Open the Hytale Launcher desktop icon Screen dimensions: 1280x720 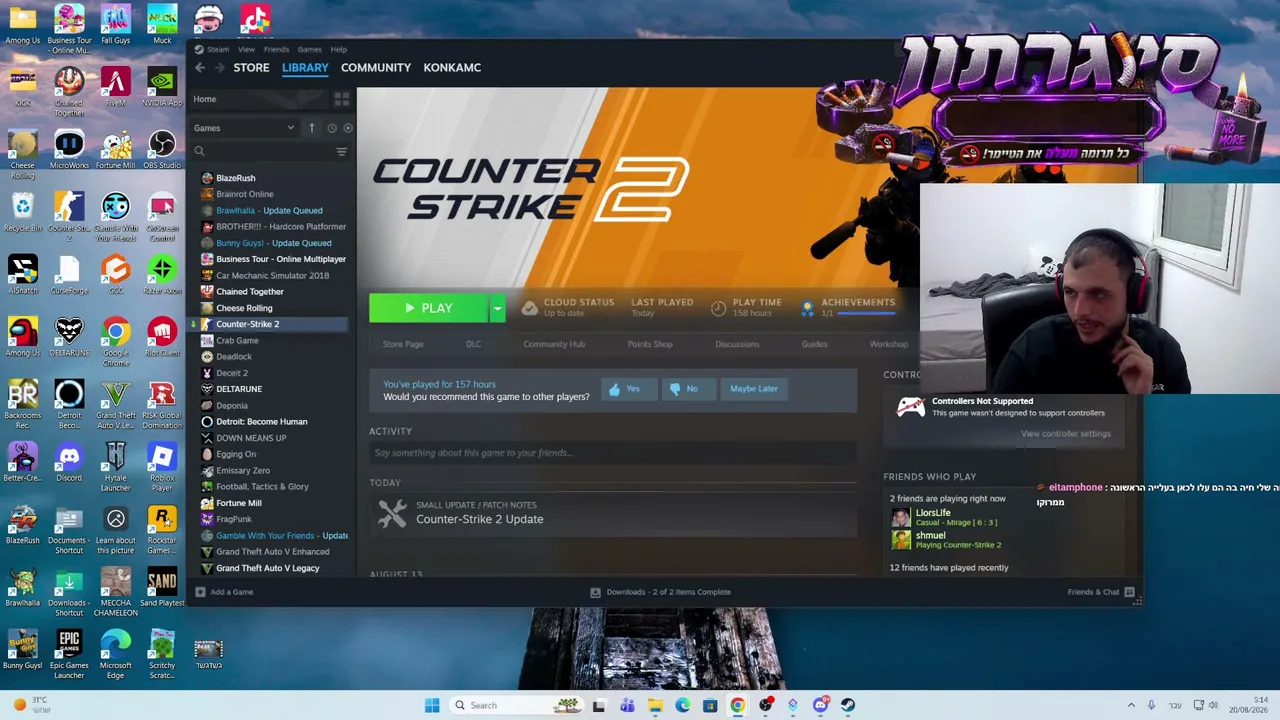[x=115, y=468]
